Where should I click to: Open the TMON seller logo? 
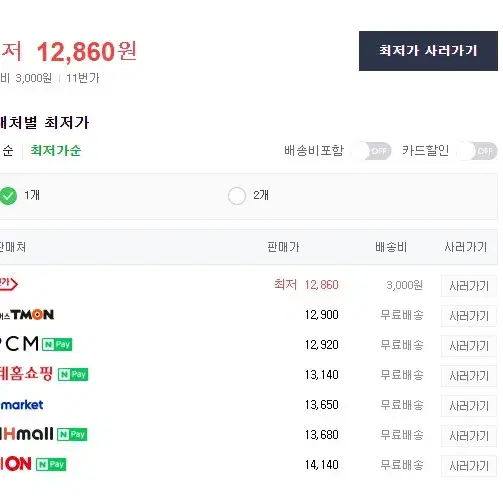point(27,315)
